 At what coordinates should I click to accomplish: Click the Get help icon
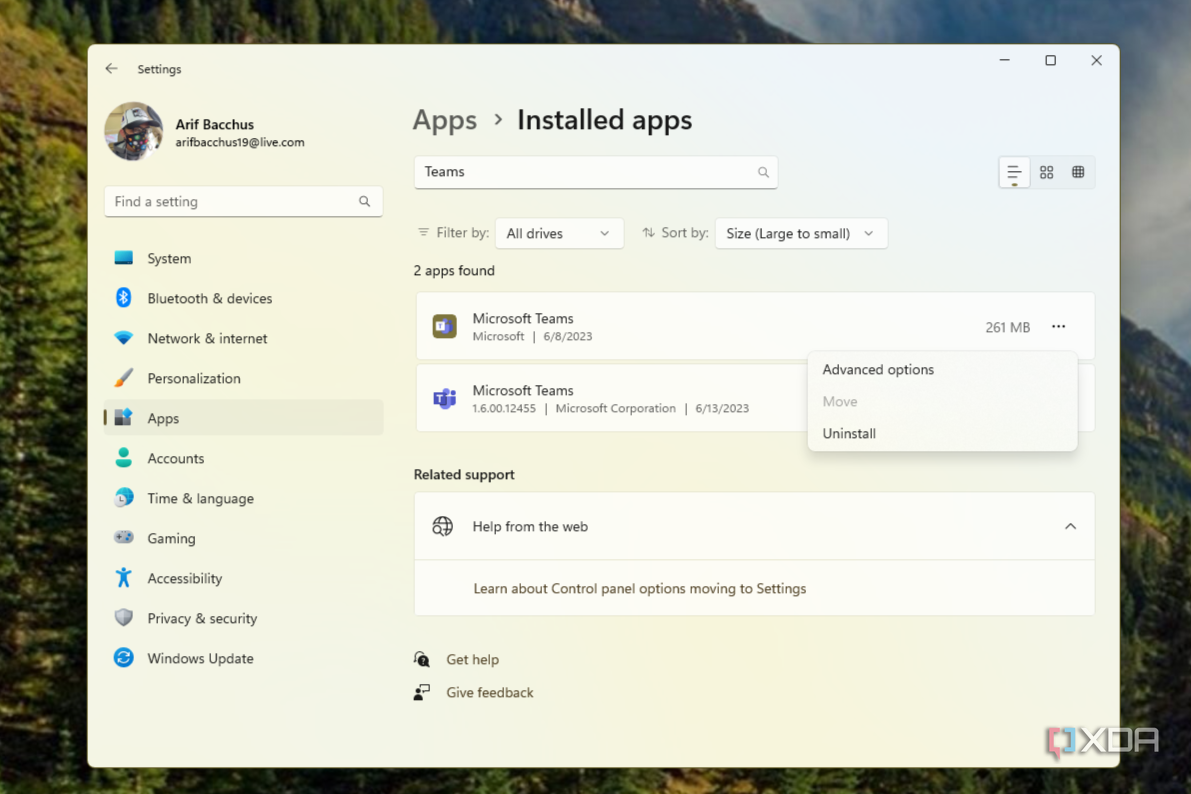pos(421,659)
